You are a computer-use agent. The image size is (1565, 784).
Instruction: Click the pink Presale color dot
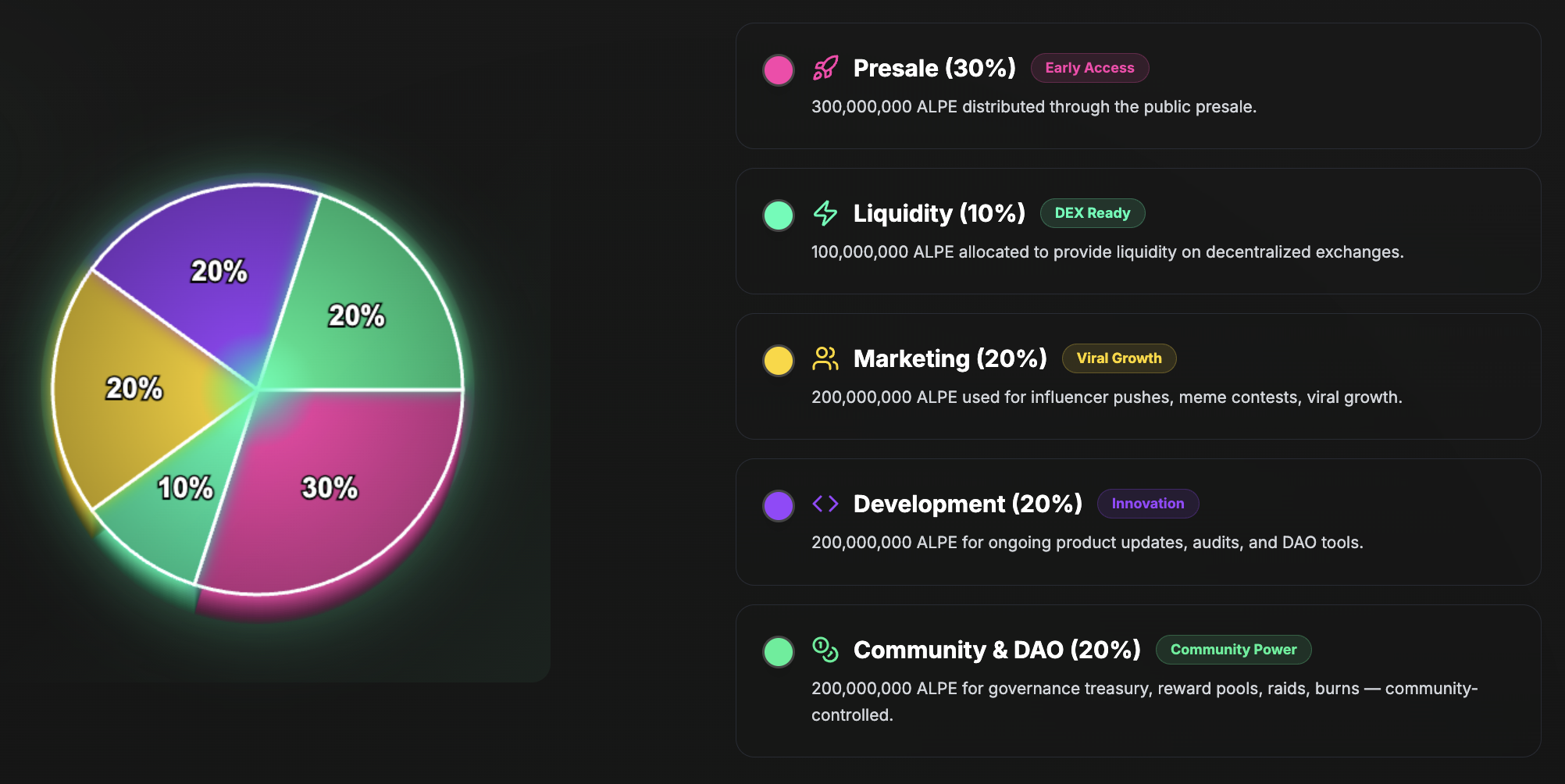pos(779,70)
